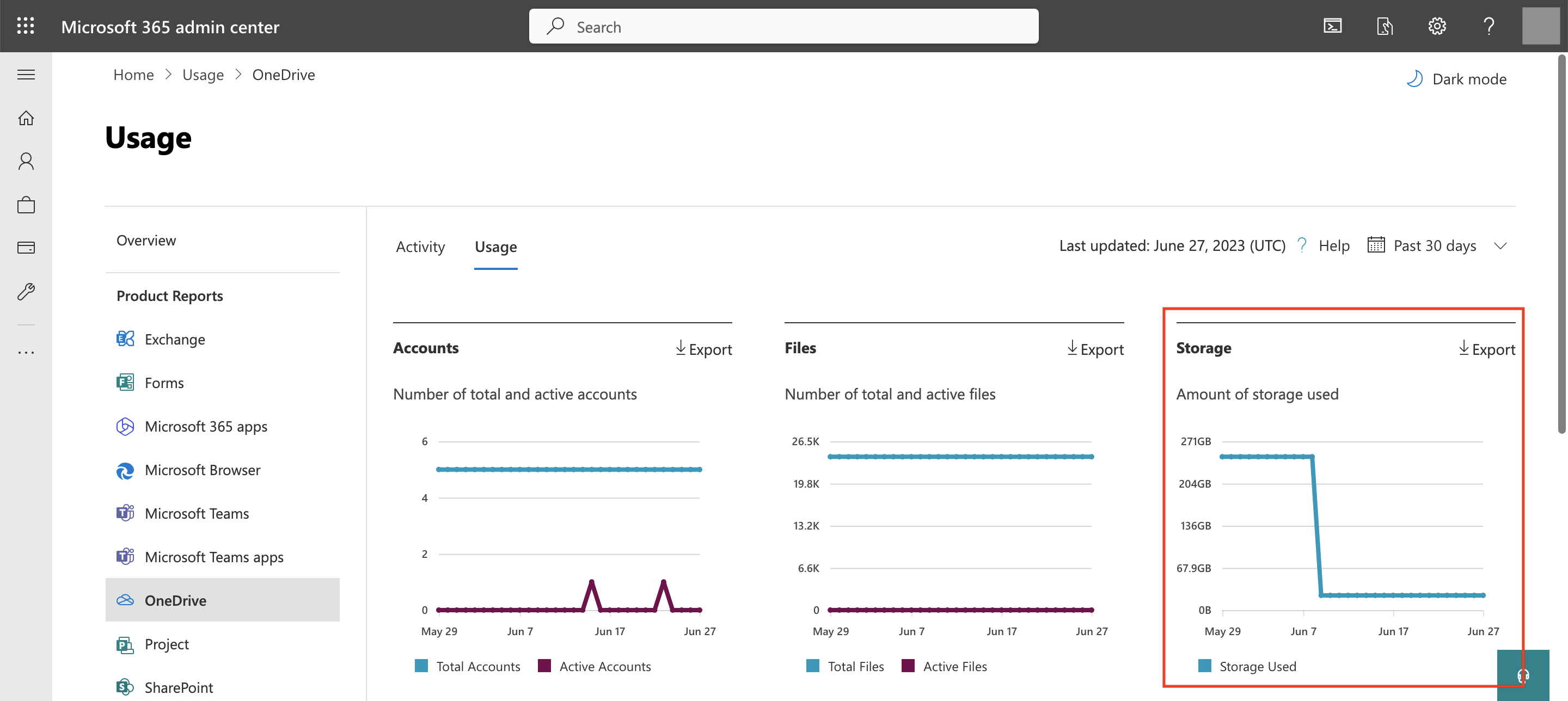Click the OneDrive breadcrumb

(284, 74)
